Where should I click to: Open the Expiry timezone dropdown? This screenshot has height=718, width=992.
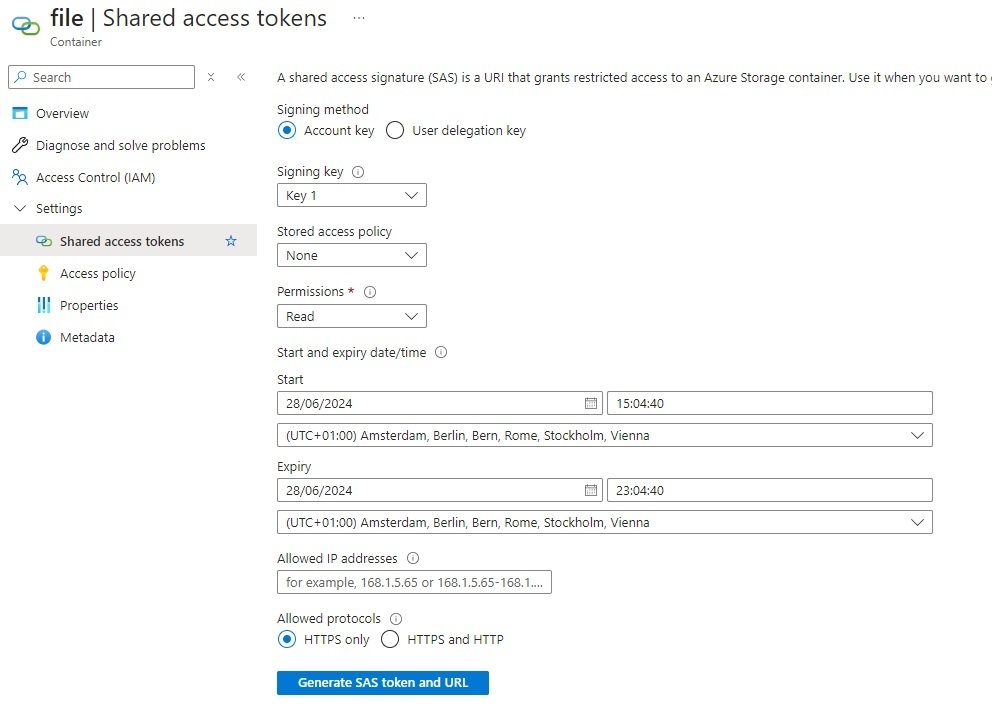tap(918, 521)
